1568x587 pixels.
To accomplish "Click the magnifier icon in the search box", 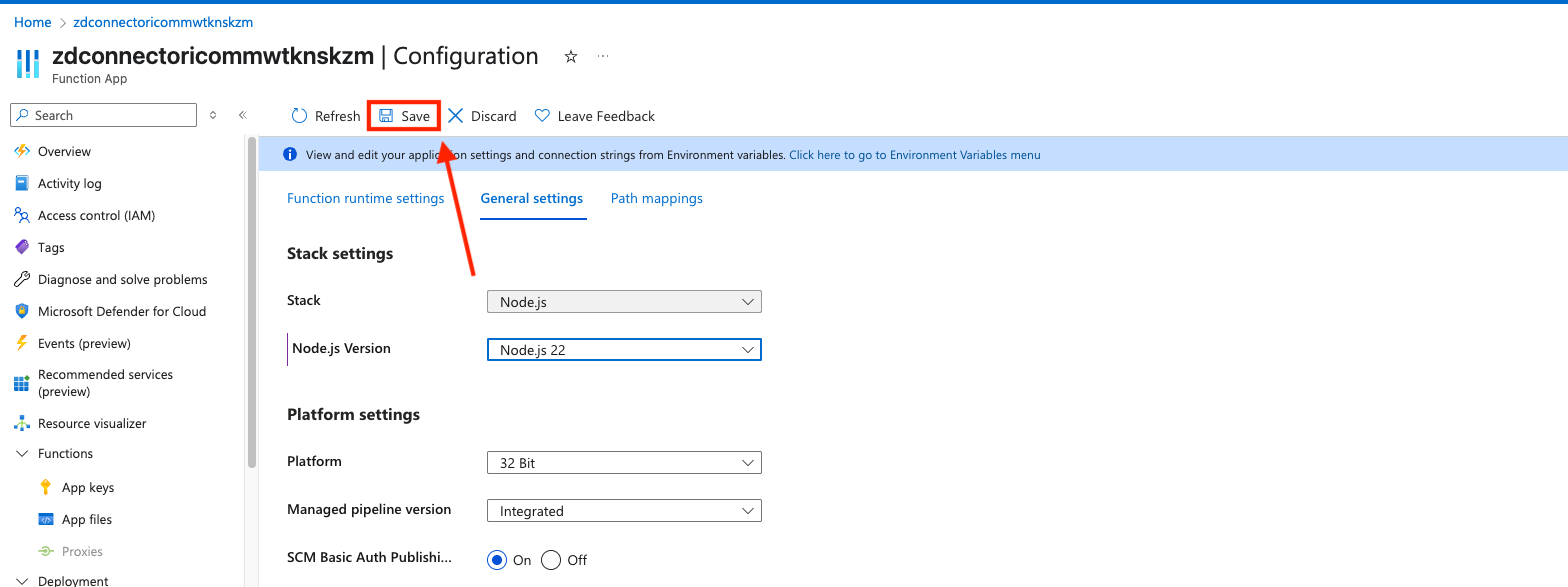I will [x=23, y=116].
